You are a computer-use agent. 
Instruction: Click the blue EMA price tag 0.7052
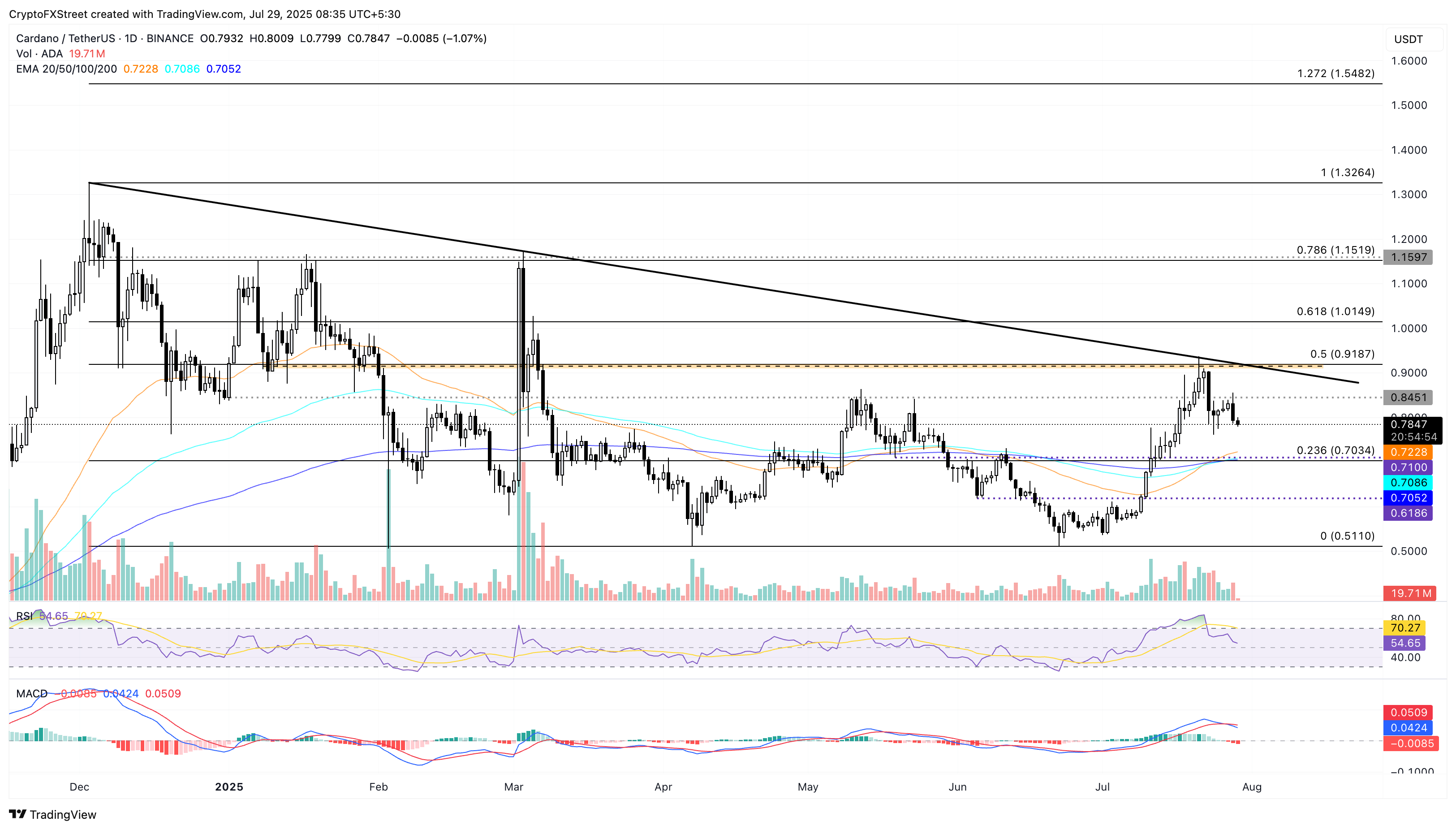[1409, 498]
